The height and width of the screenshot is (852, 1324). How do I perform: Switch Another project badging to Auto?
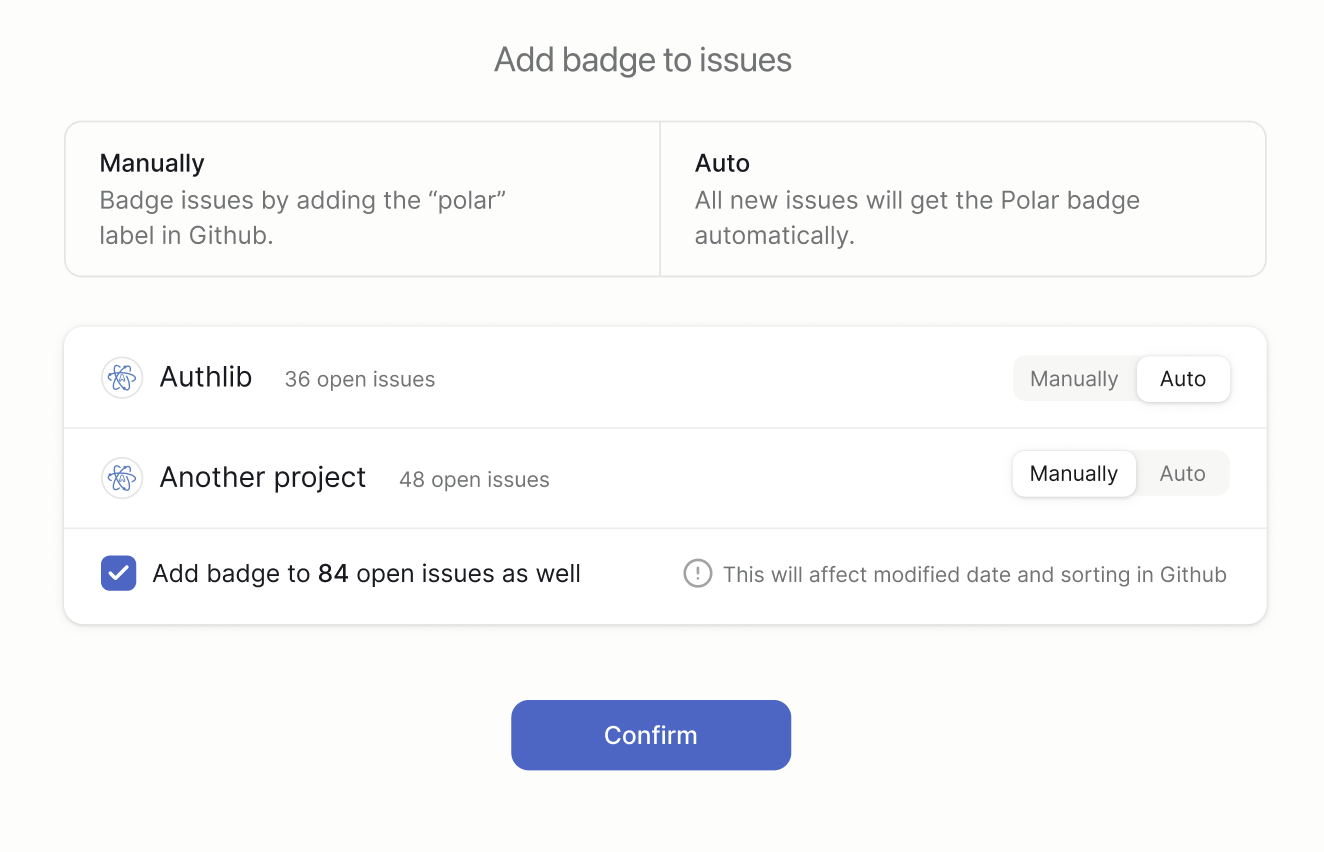click(1182, 473)
